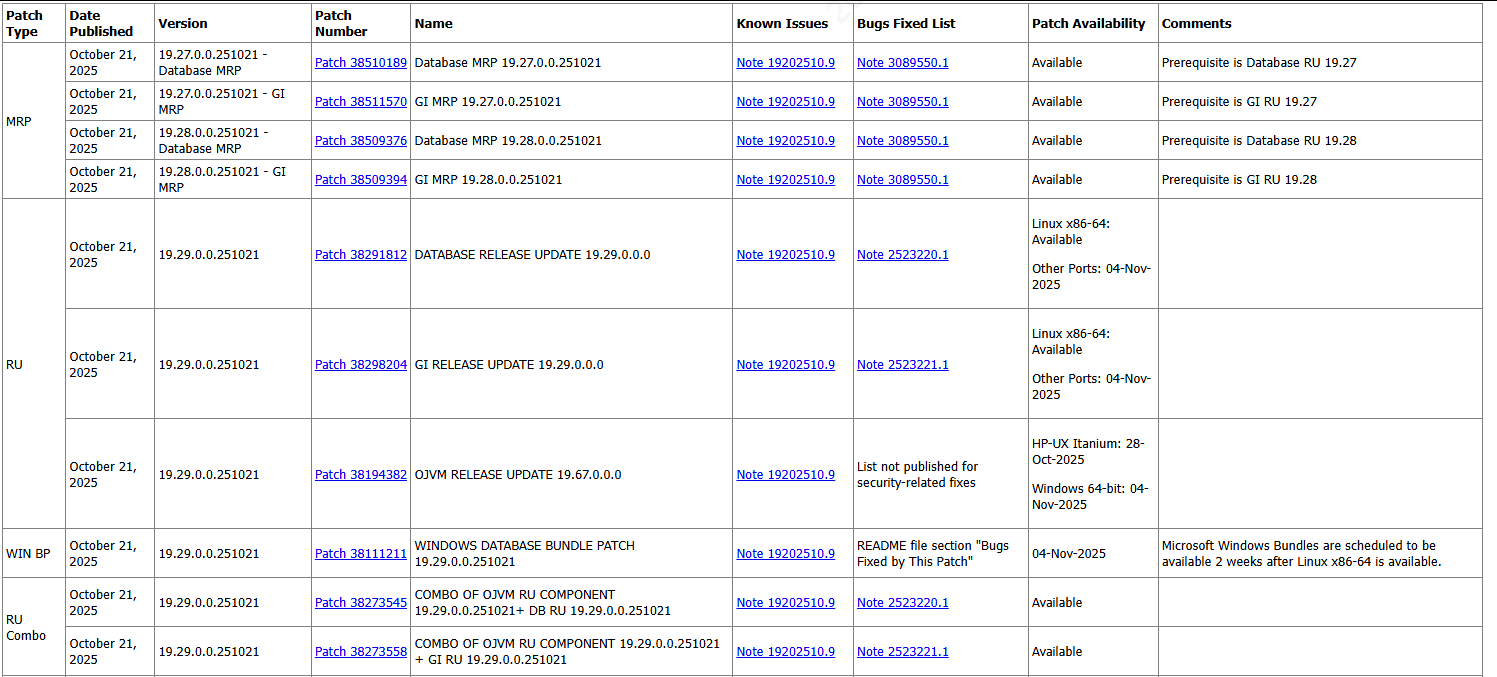Open Known Issues note in Patch 38509394 row
1497x677 pixels.
point(786,180)
